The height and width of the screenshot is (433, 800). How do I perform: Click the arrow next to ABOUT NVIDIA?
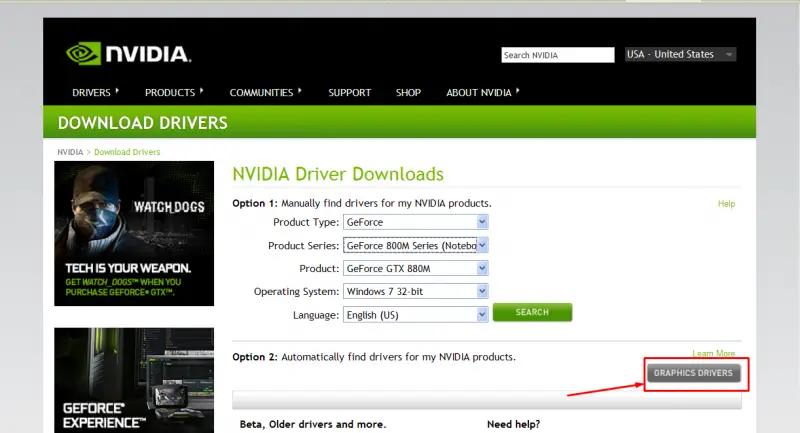pyautogui.click(x=517, y=91)
